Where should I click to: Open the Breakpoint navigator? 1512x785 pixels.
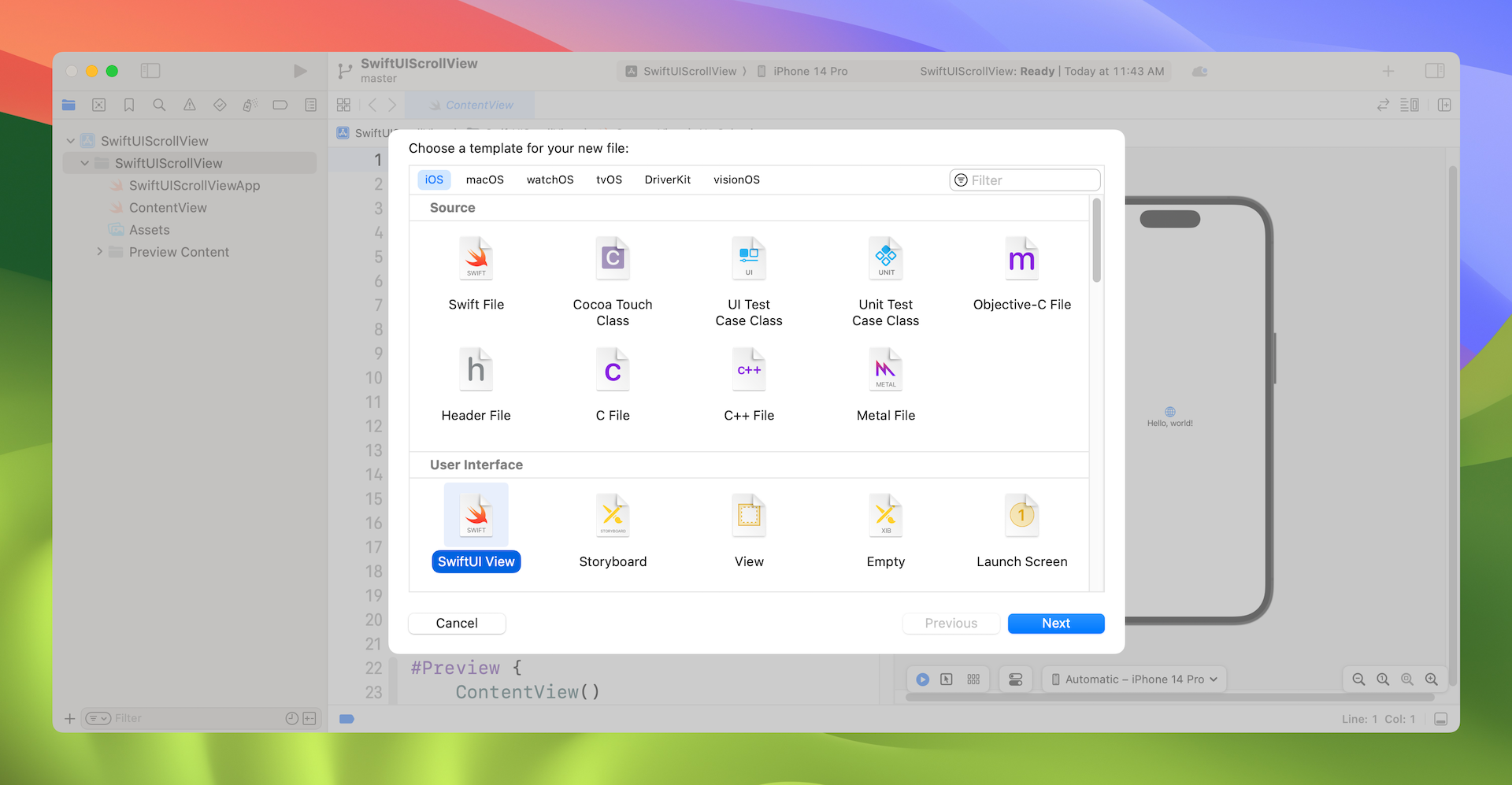click(x=280, y=105)
